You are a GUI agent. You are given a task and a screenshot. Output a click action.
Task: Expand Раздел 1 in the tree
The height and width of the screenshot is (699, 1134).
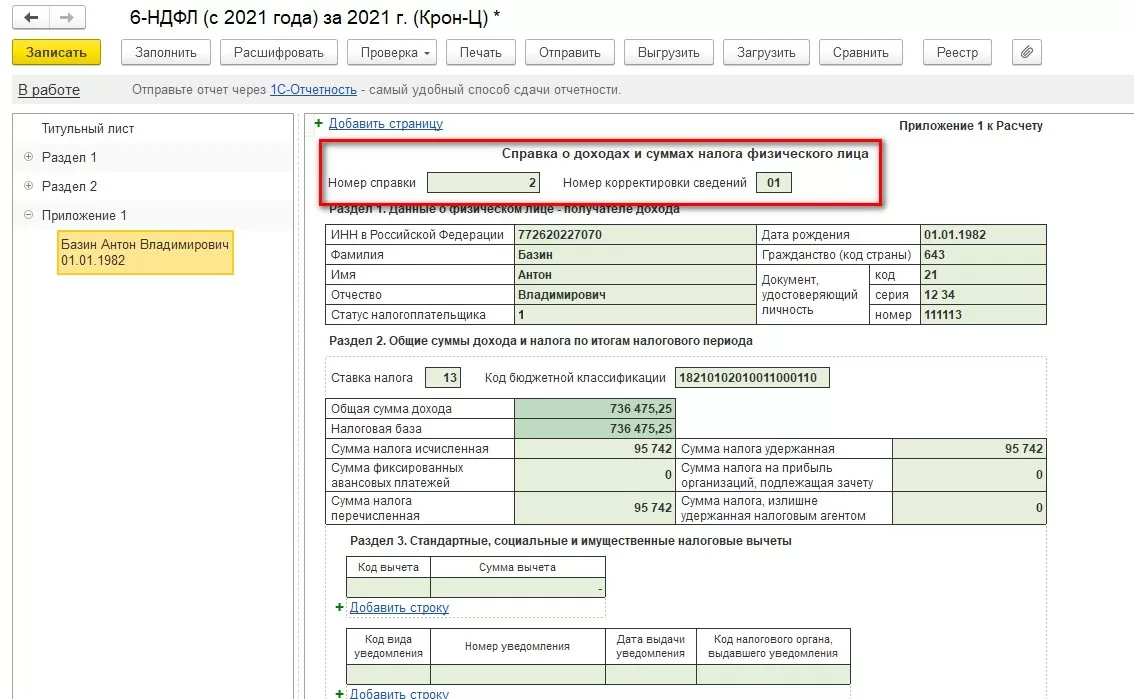(x=28, y=157)
